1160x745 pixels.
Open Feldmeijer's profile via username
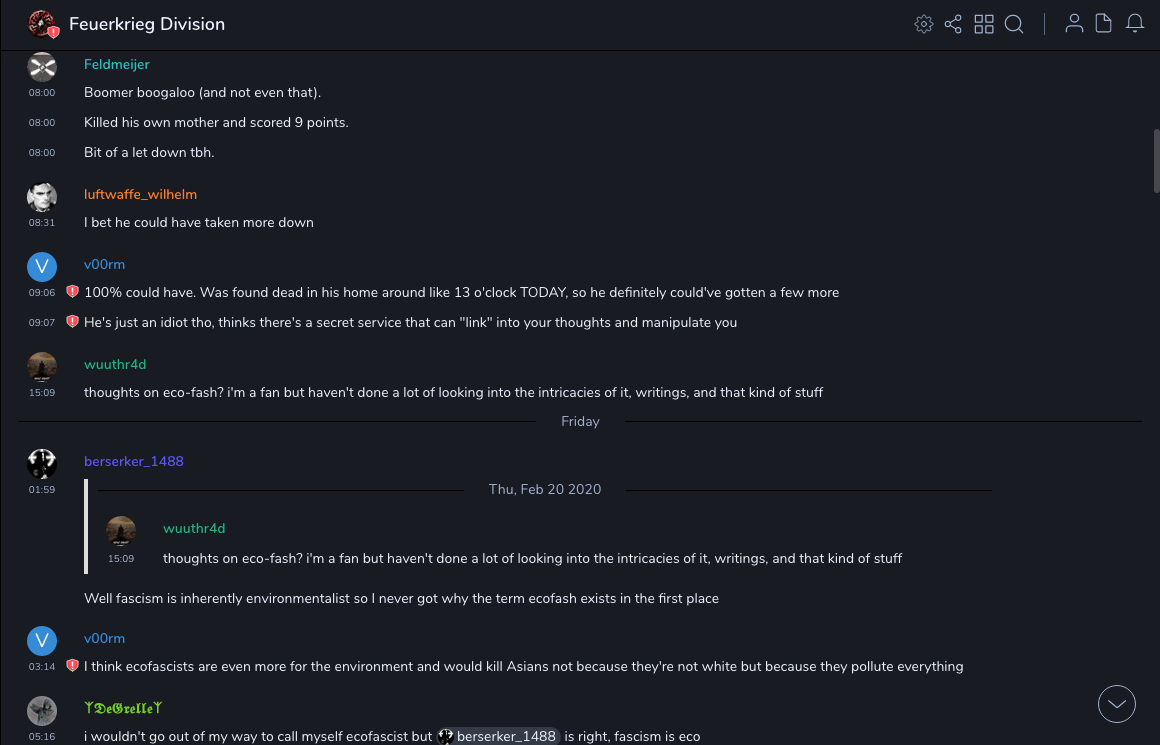[116, 64]
